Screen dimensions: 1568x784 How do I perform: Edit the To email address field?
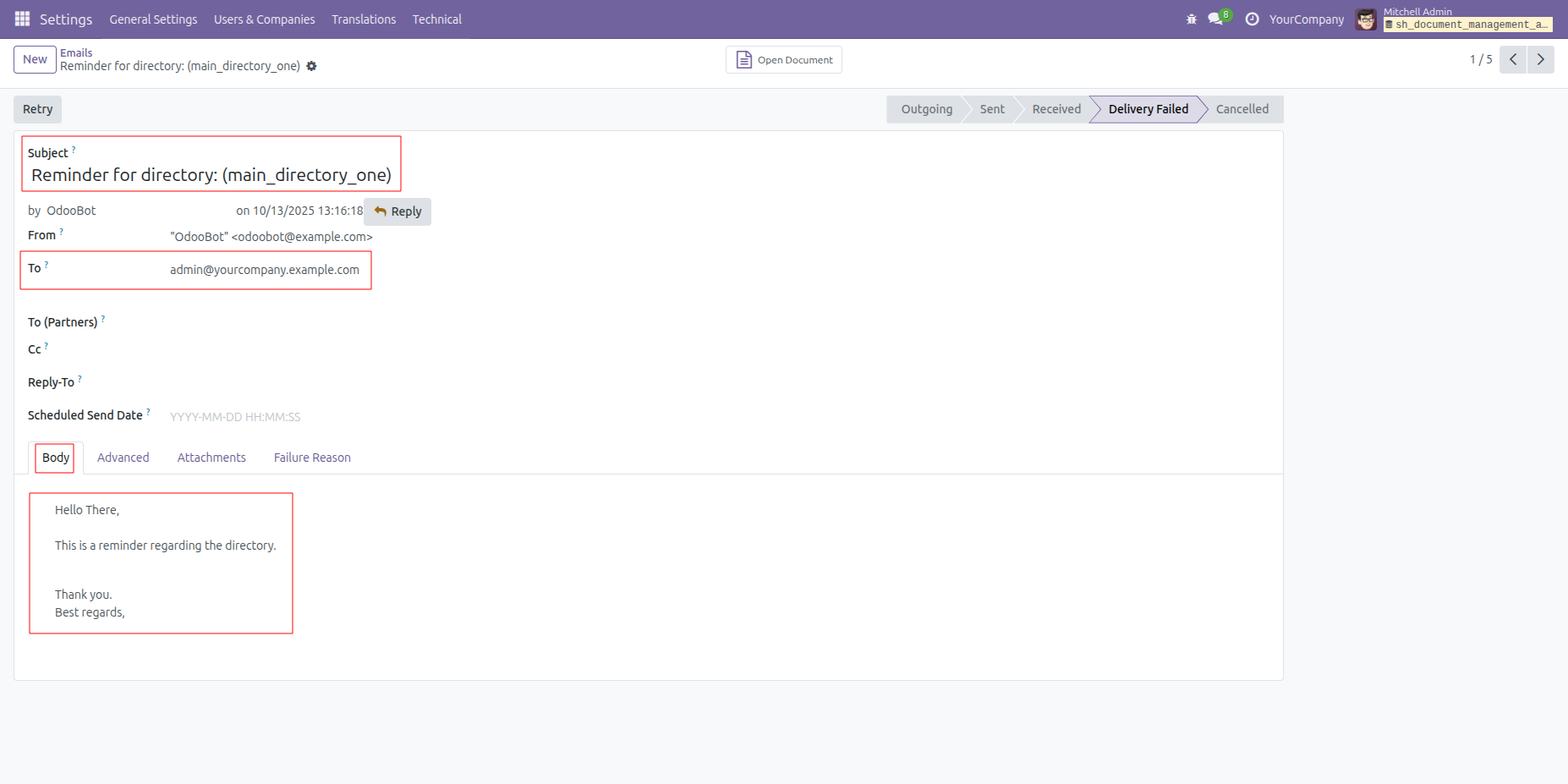[265, 270]
